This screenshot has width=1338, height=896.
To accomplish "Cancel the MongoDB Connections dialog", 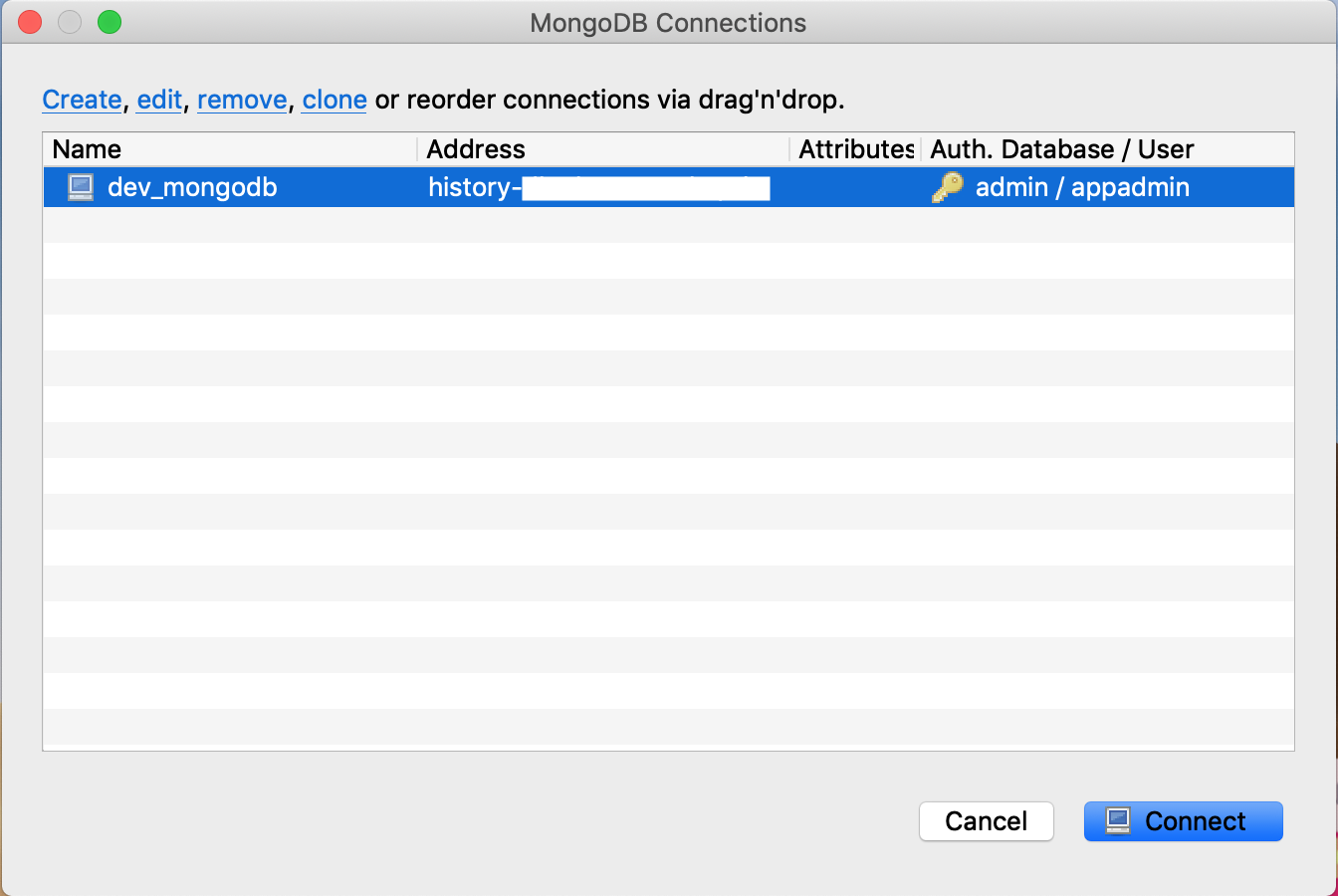I will click(x=986, y=821).
